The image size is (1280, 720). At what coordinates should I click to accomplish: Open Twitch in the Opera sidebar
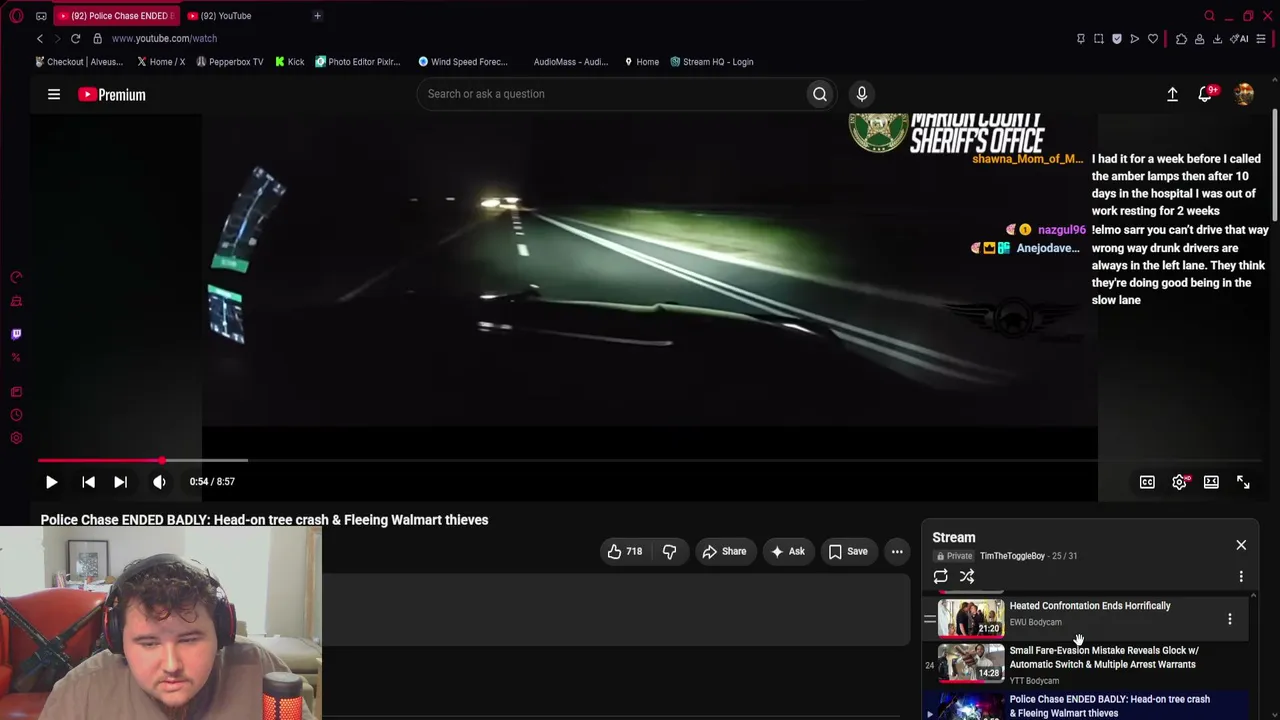(16, 334)
